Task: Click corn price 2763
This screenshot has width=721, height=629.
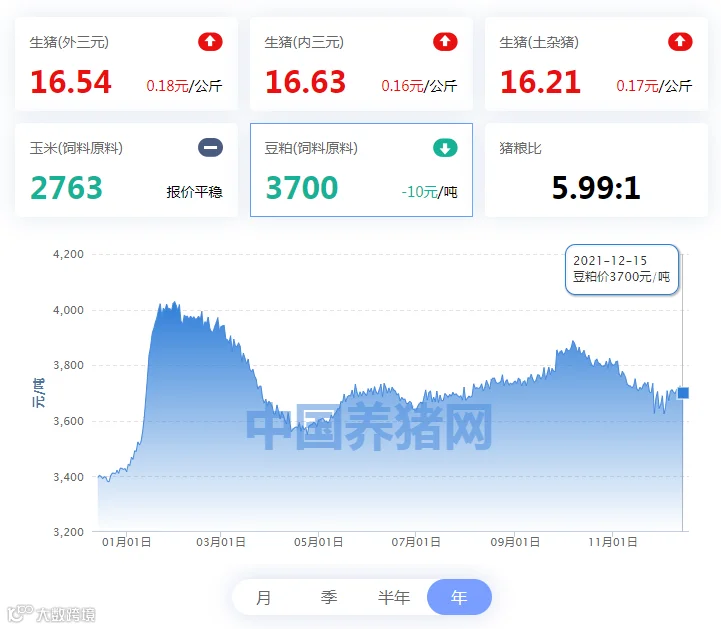Action: tap(67, 188)
